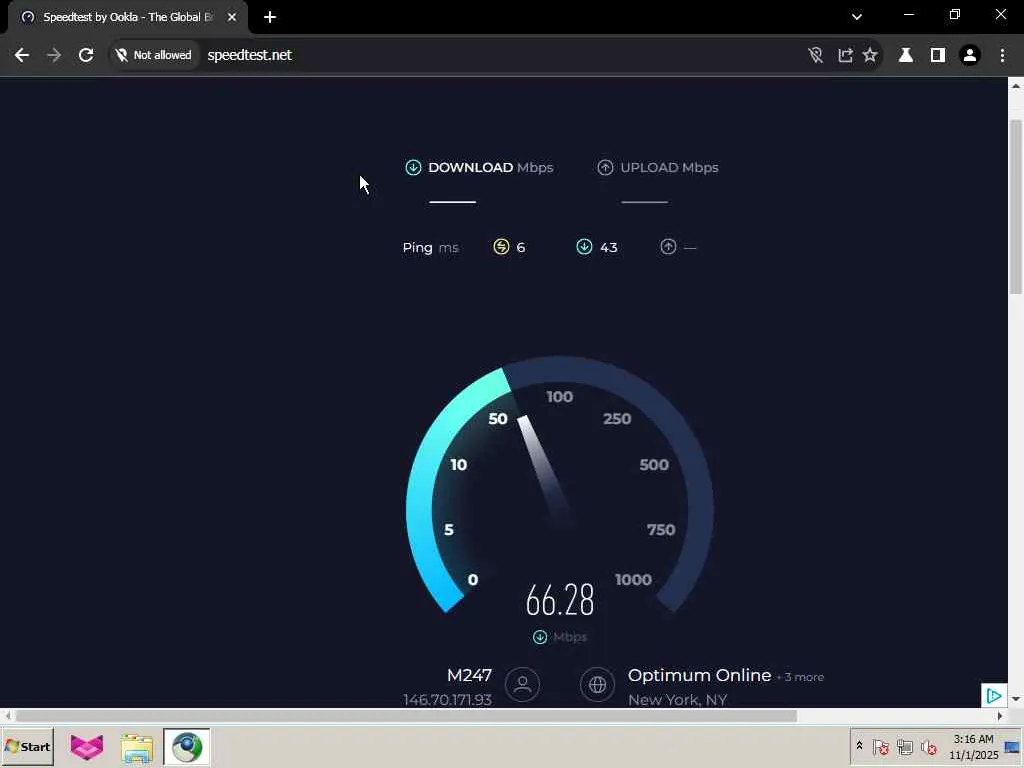The height and width of the screenshot is (768, 1024).
Task: Click the idle latency value 6
Action: pos(520,248)
